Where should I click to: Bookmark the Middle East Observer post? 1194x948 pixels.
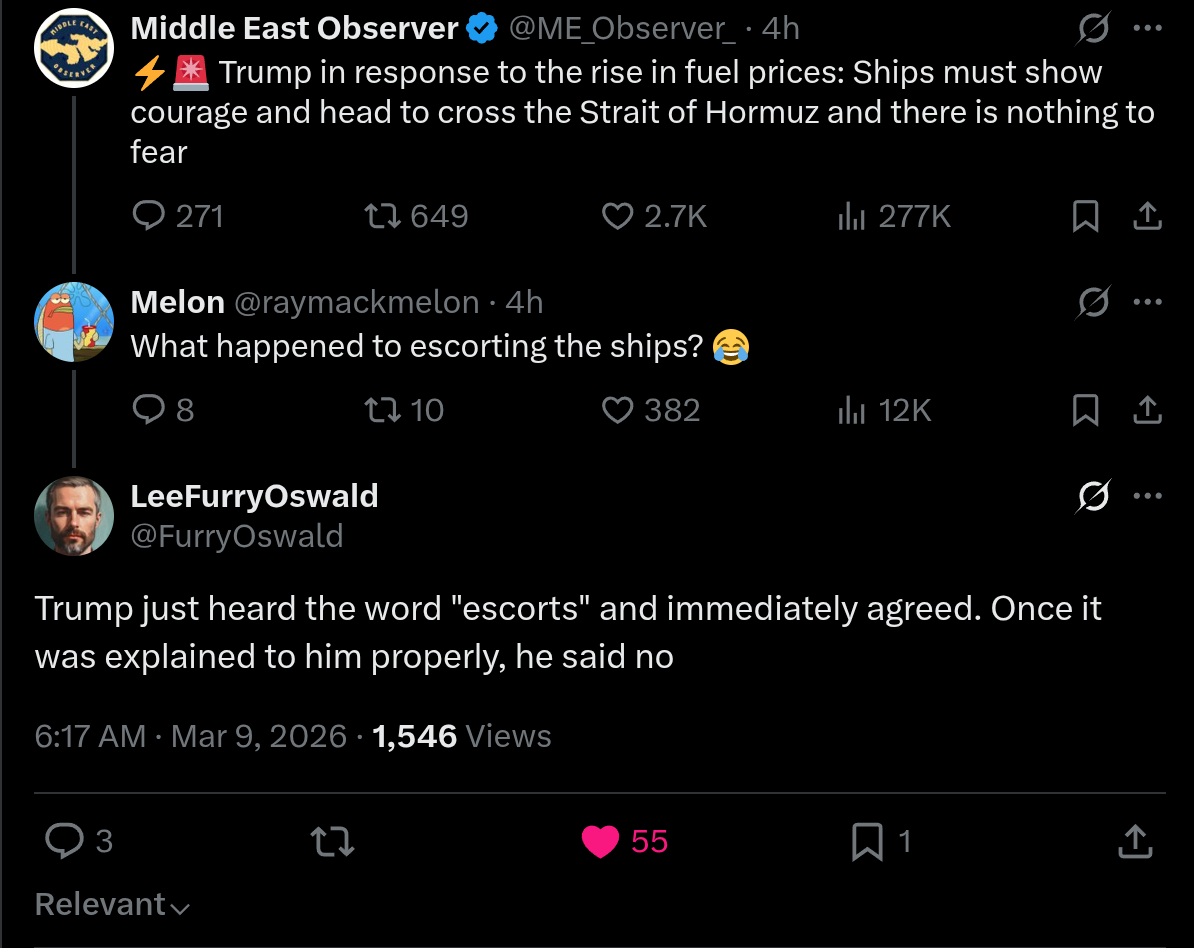tap(1085, 216)
